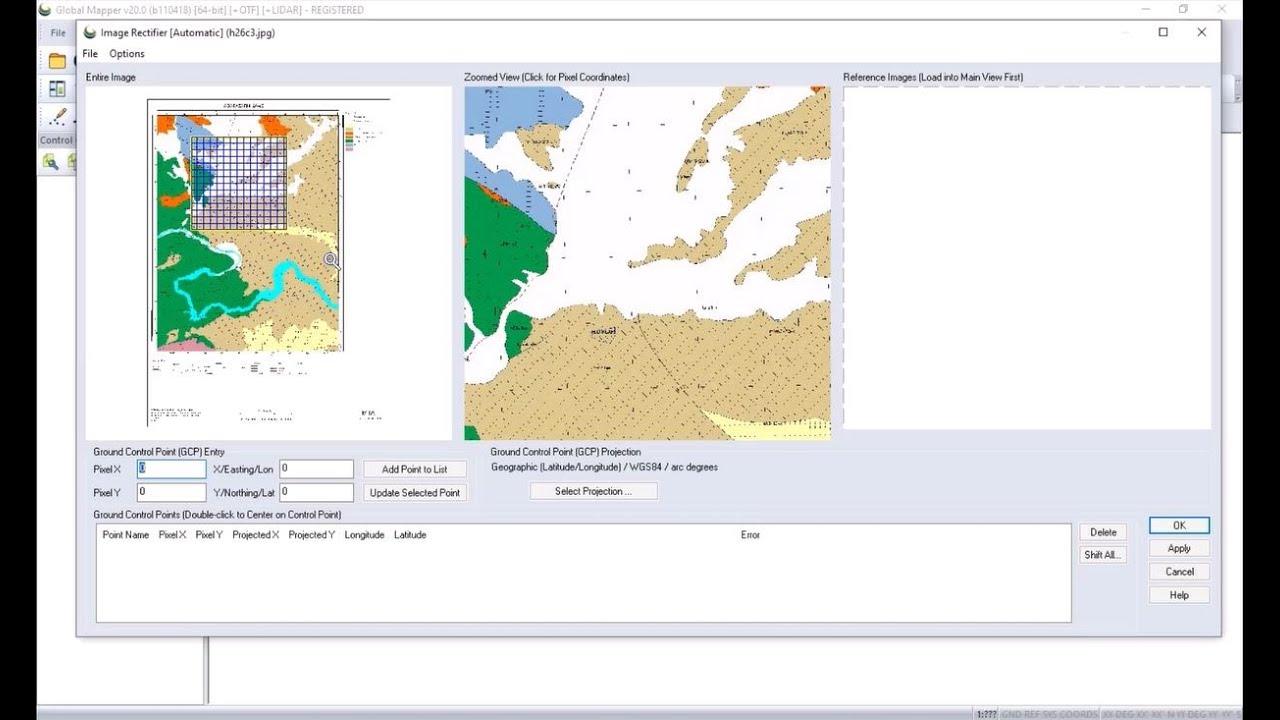The image size is (1280, 720).
Task: Click the layout panel icon in Global Mapper
Action: 58,89
